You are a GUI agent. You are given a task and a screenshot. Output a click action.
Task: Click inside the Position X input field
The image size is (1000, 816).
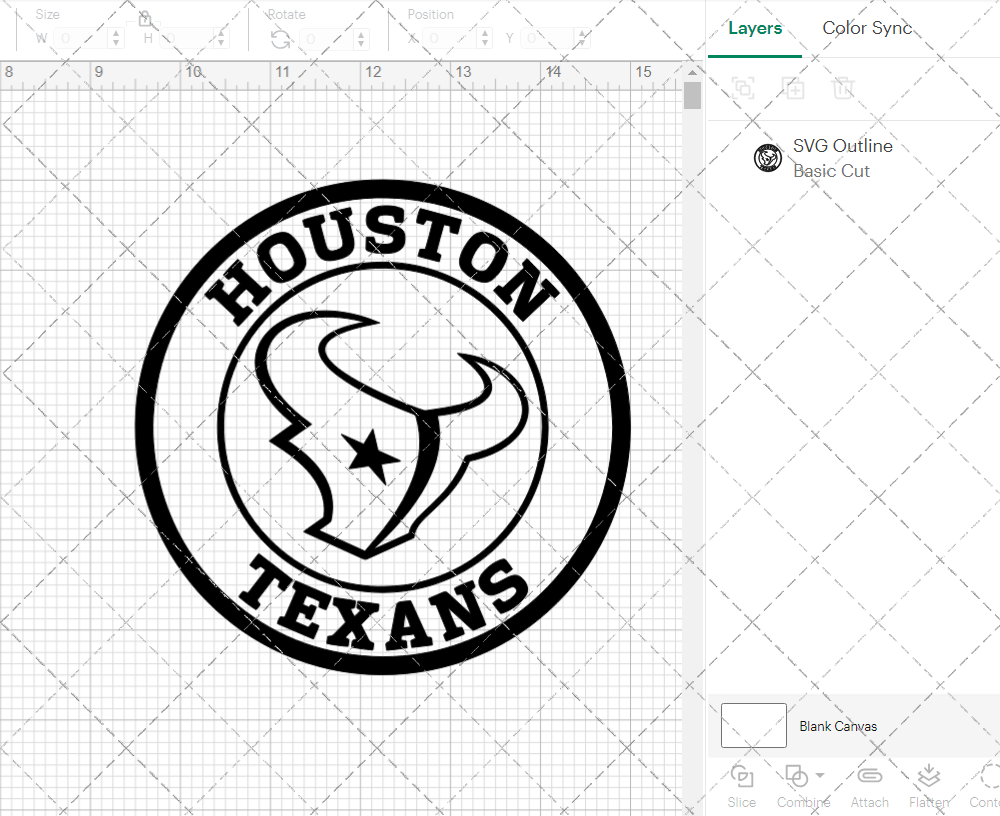click(448, 37)
